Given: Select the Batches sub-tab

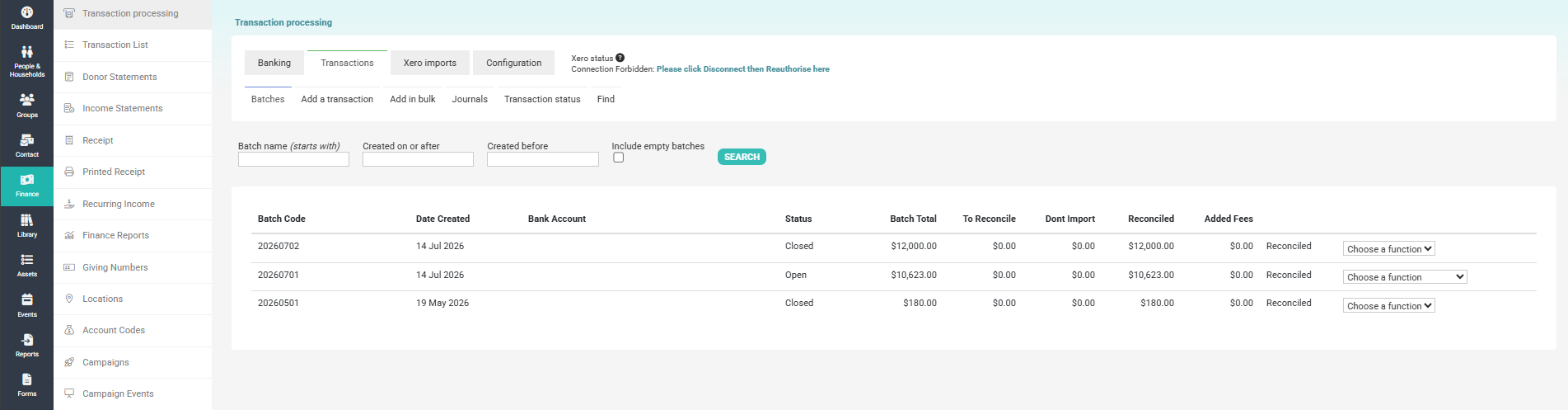Looking at the screenshot, I should 268,99.
